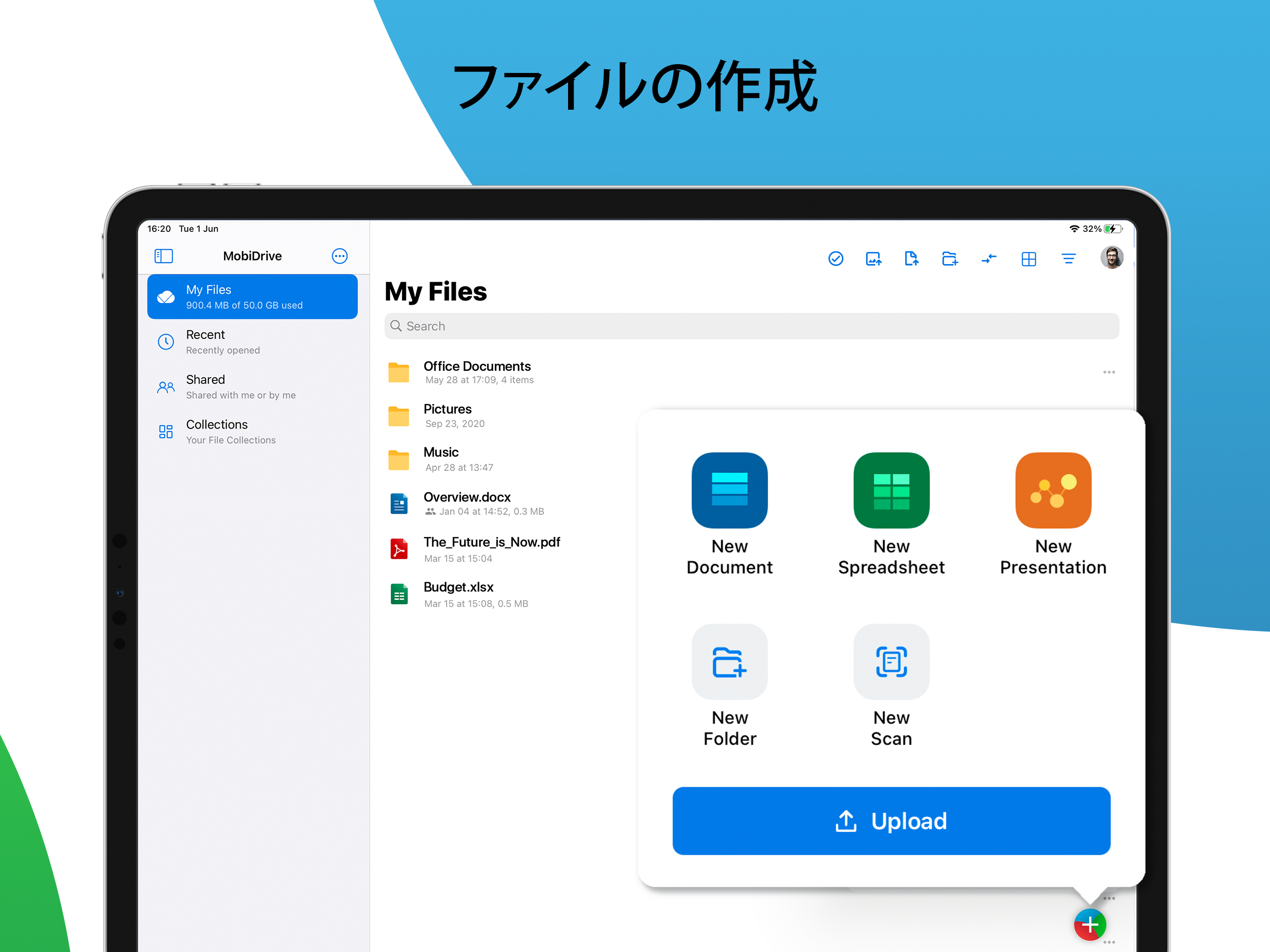The width and height of the screenshot is (1270, 952).
Task: Open the sort and filter options
Action: 1068,259
